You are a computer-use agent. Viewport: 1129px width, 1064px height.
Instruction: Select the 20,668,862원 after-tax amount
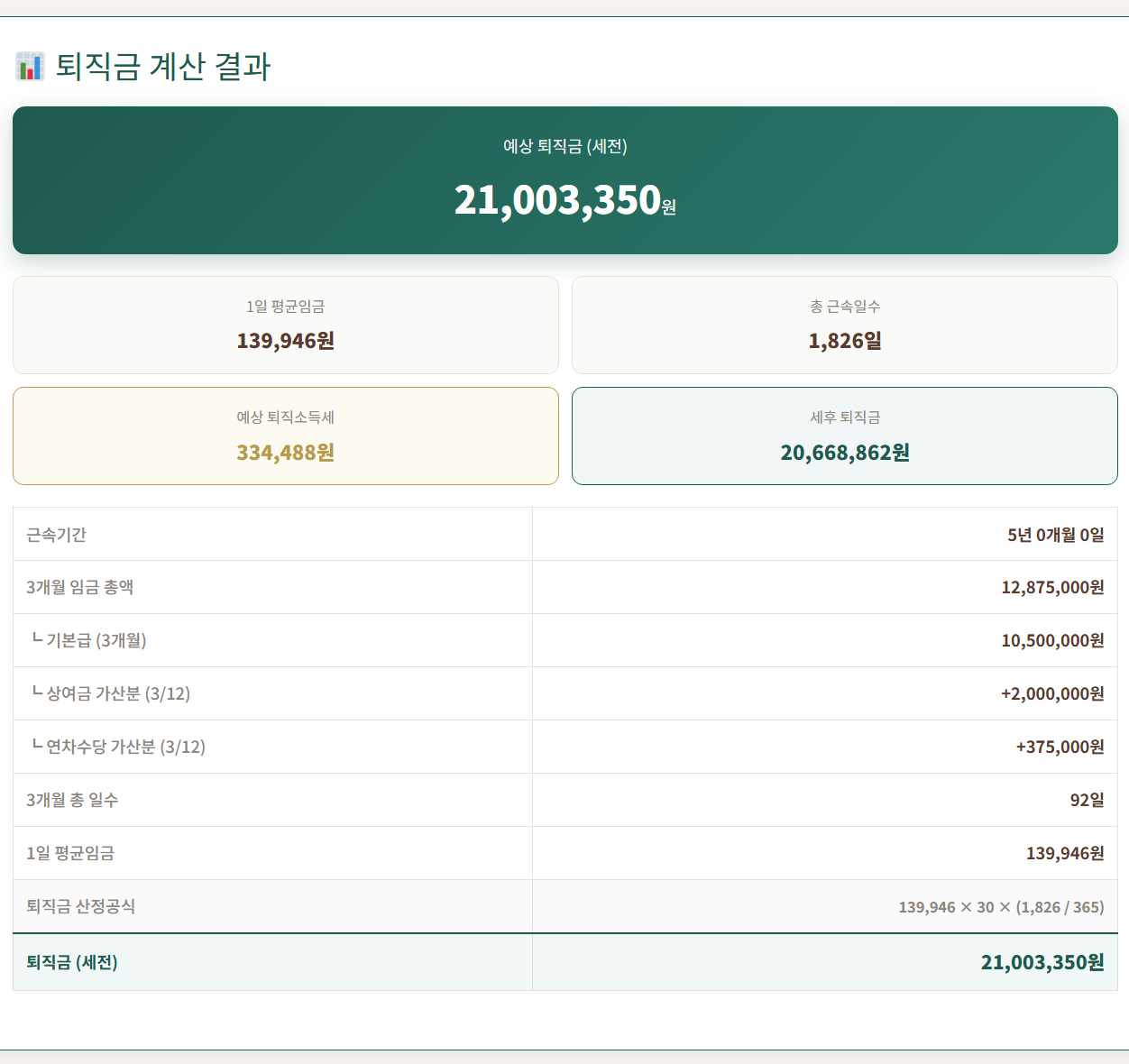pyautogui.click(x=845, y=453)
